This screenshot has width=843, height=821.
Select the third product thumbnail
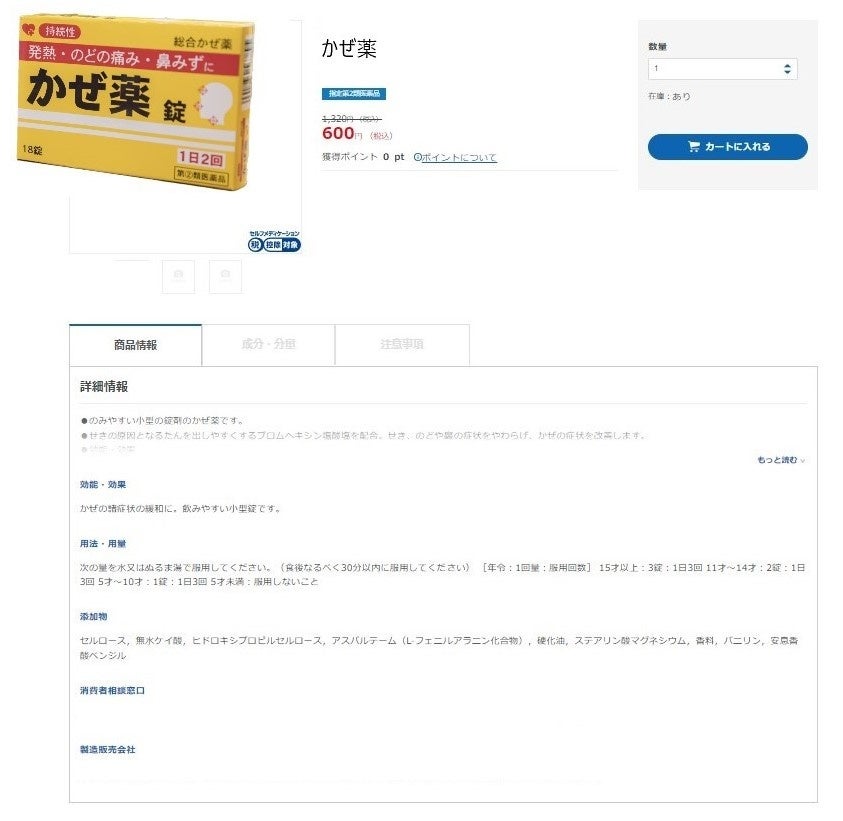click(x=225, y=276)
